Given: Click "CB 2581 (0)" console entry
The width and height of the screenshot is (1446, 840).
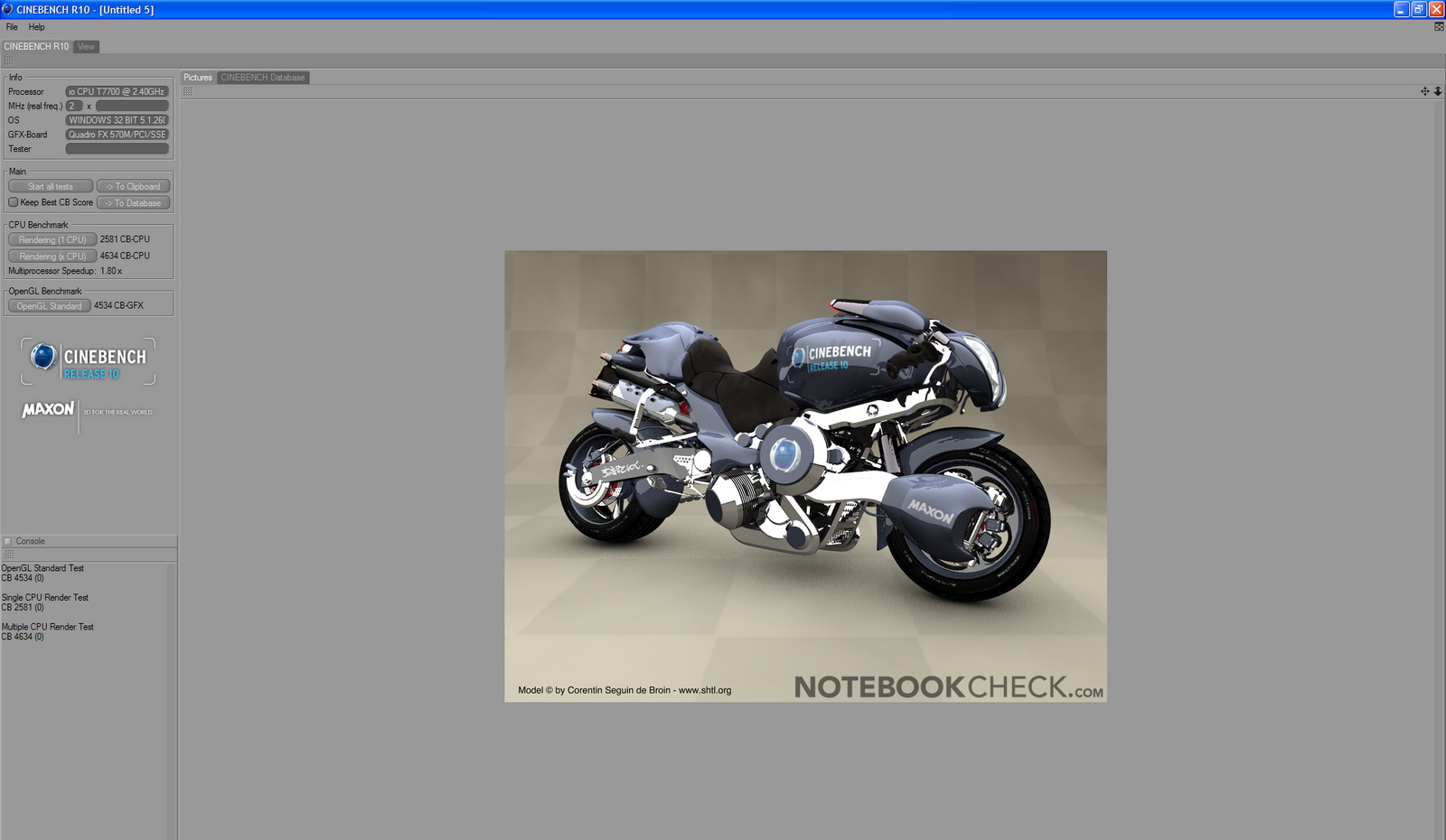Looking at the screenshot, I should pyautogui.click(x=23, y=608).
